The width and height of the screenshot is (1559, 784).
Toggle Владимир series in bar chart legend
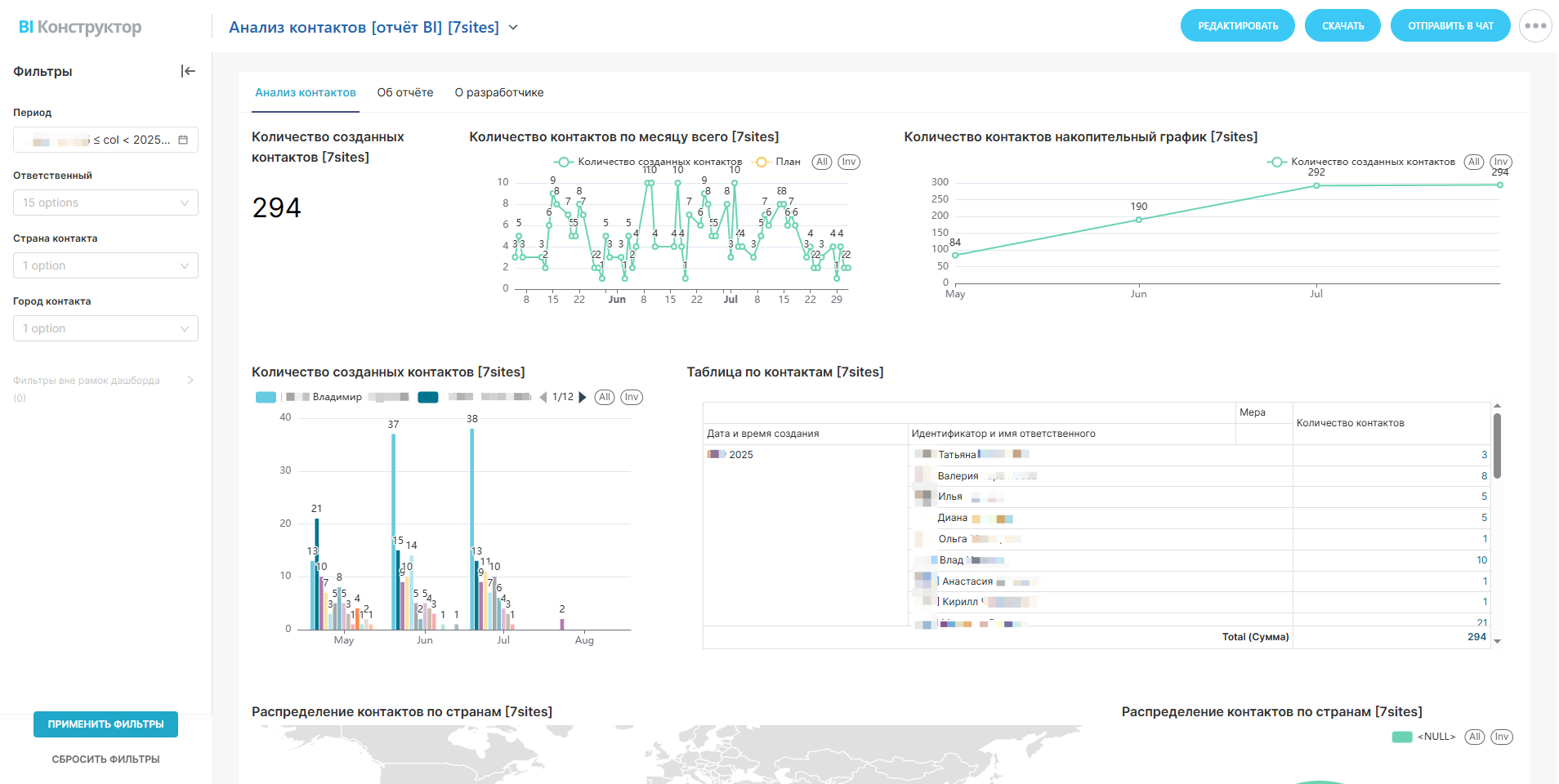(x=337, y=398)
